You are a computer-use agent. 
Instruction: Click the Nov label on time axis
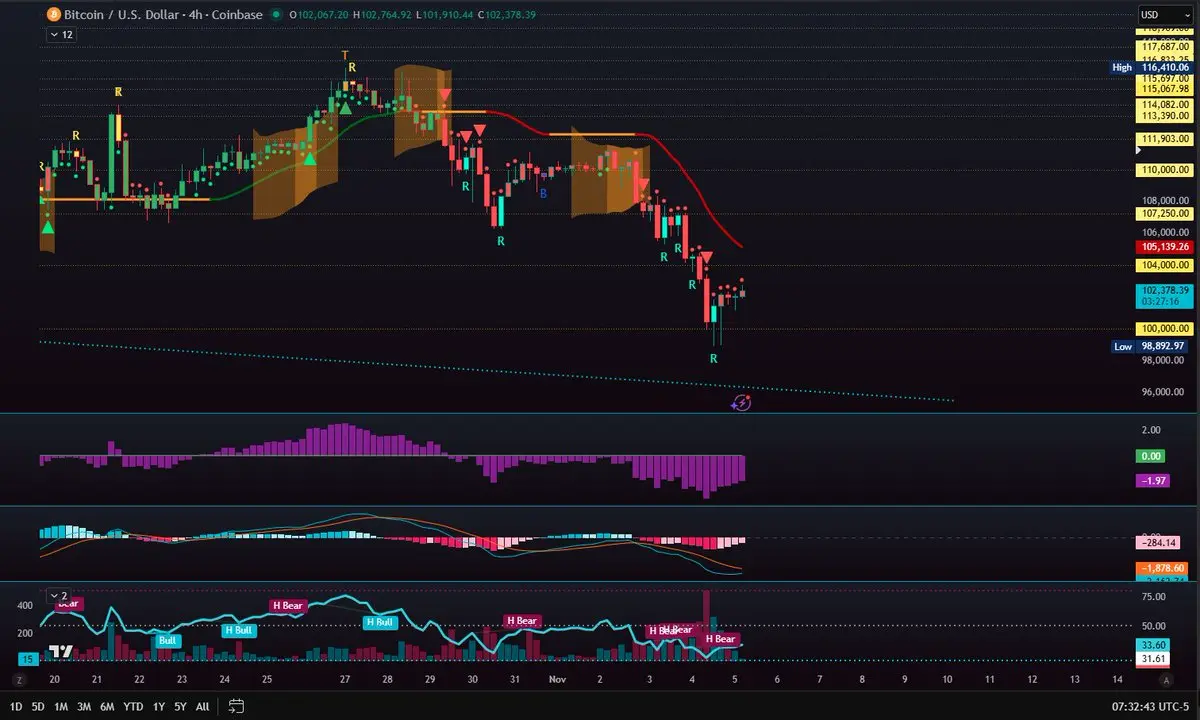[558, 679]
